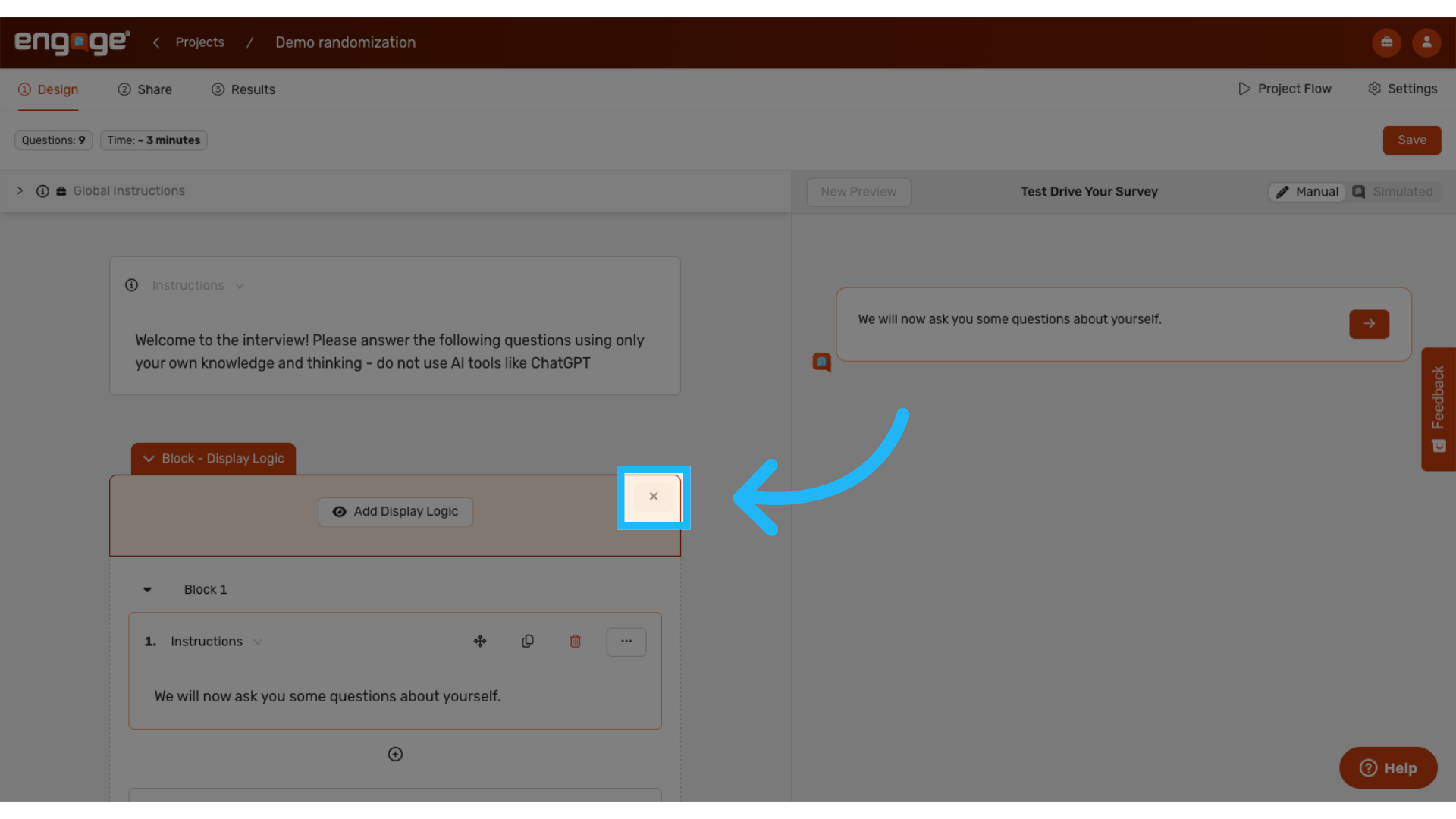This screenshot has height=819, width=1456.
Task: Expand the Global Instructions section
Action: pos(20,191)
